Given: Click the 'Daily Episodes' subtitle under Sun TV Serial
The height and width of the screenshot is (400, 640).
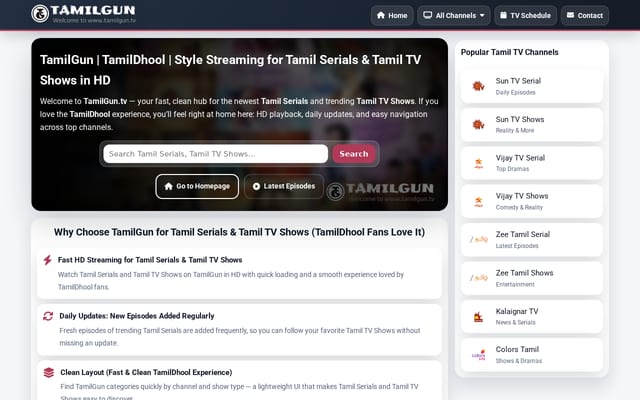Looking at the screenshot, I should [516, 93].
